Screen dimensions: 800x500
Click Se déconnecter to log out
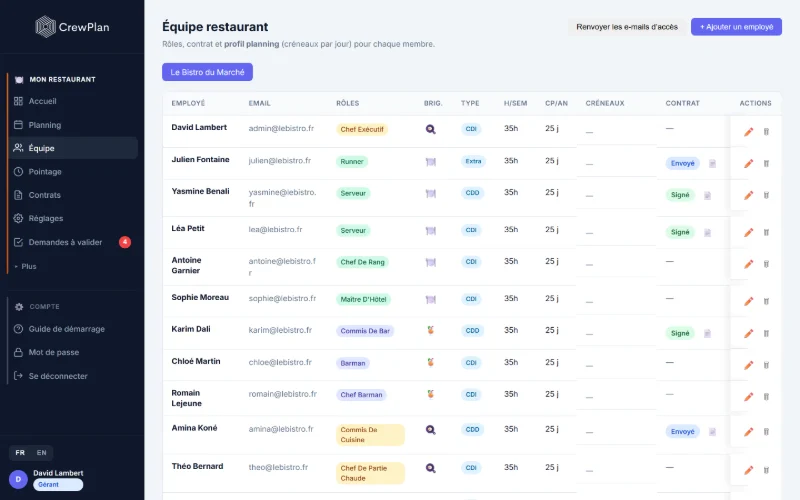point(72,376)
